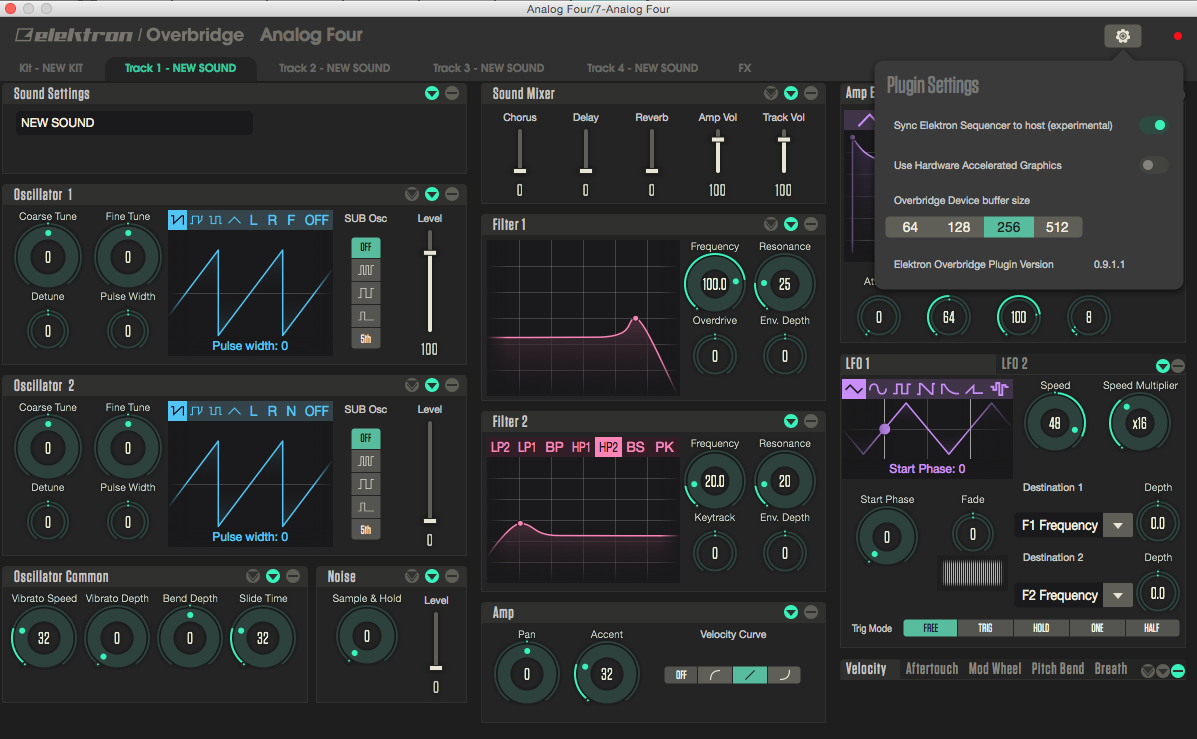Turn OFF Oscillator 1 waveform

pos(316,220)
